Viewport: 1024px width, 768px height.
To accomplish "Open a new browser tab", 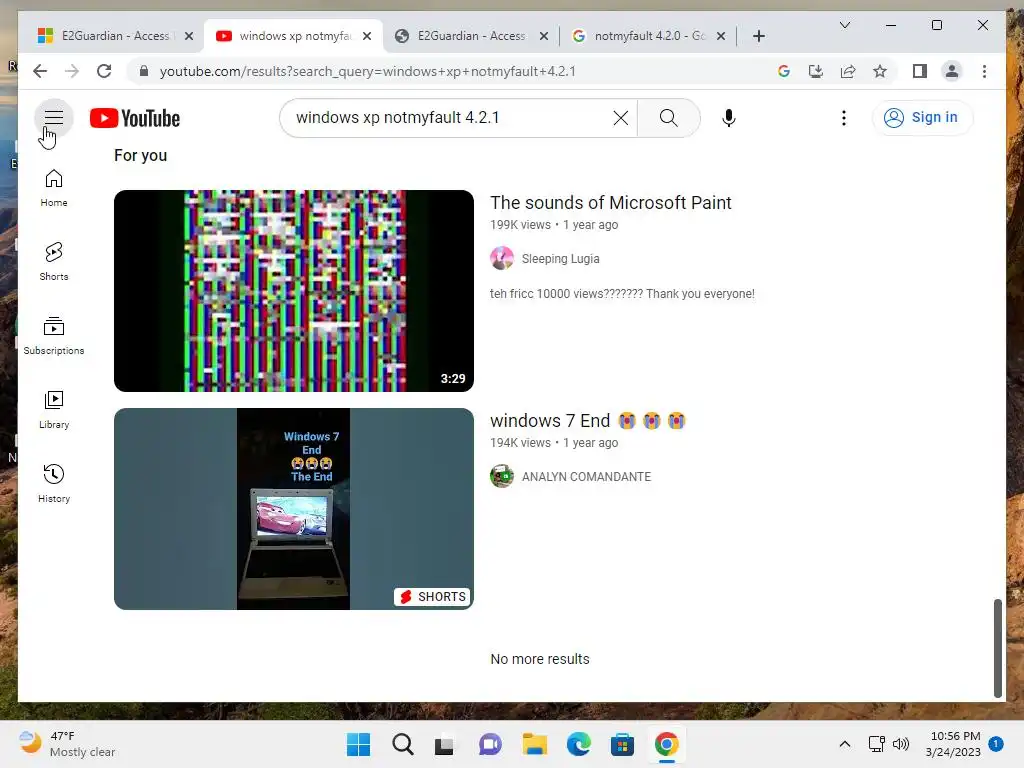I will pos(759,36).
